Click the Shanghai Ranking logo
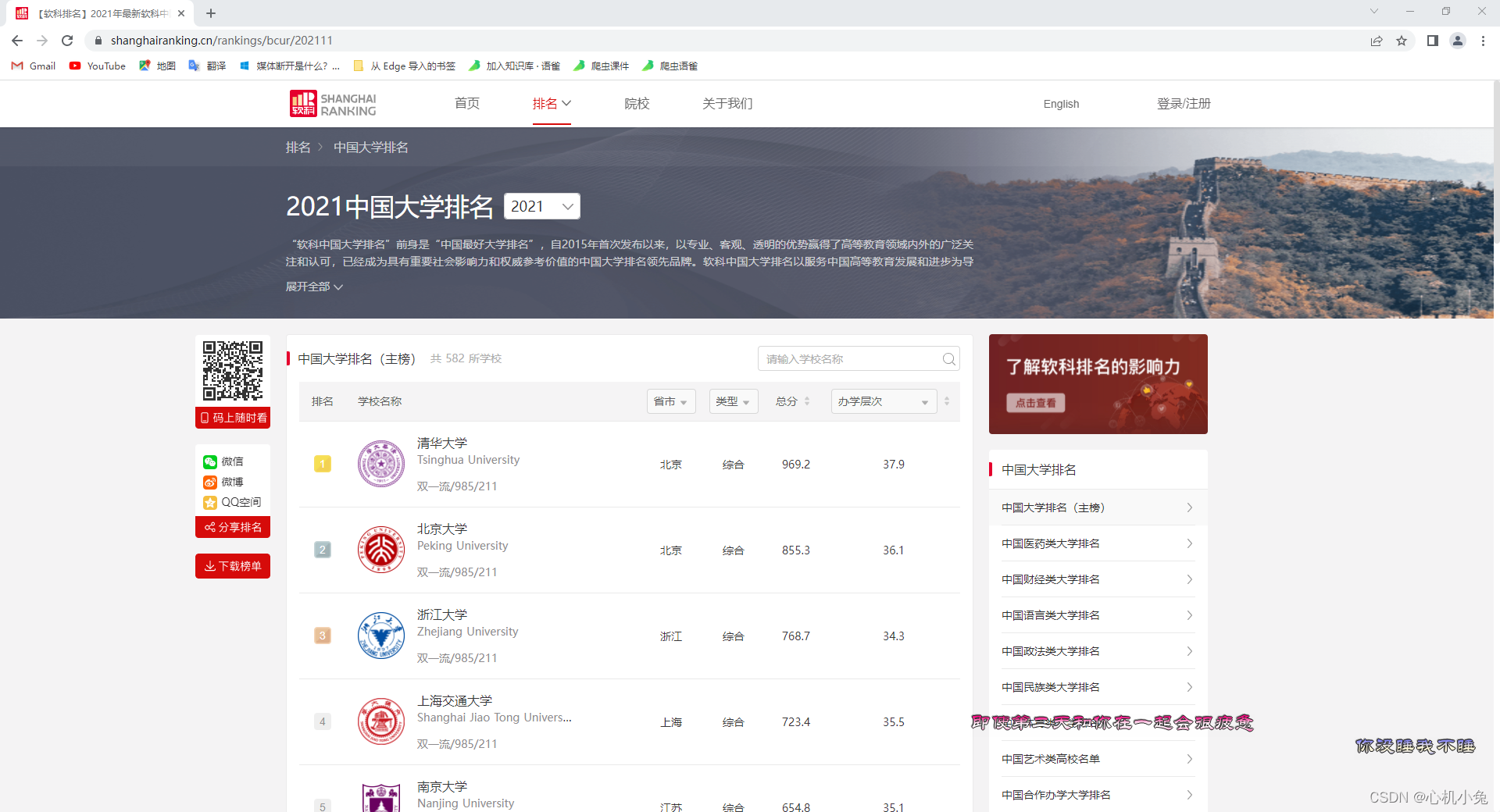The image size is (1500, 812). pos(333,104)
